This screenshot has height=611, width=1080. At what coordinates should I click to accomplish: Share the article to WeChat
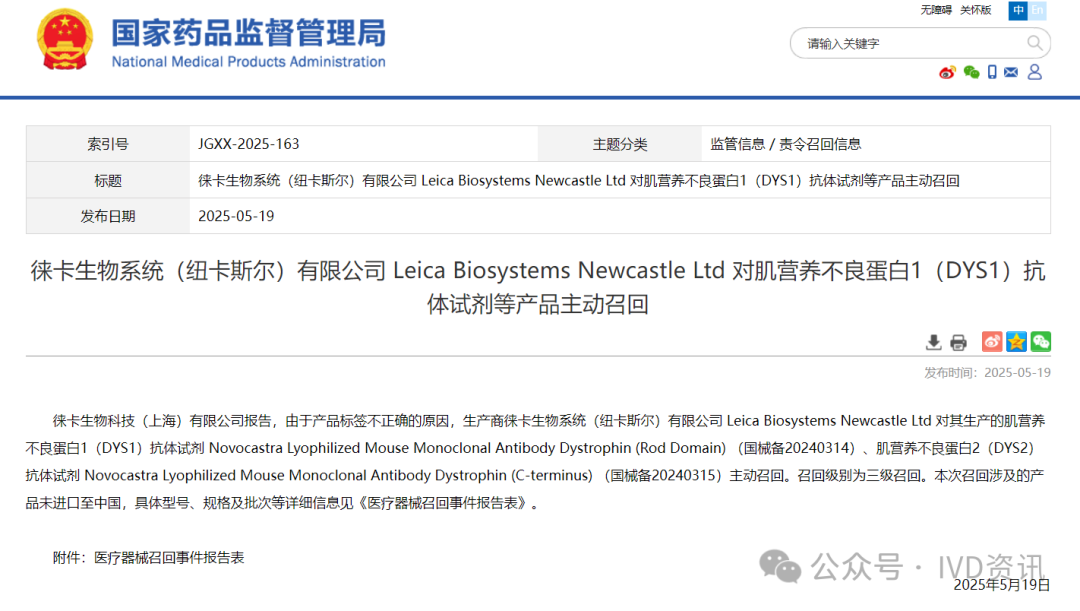coord(1040,341)
